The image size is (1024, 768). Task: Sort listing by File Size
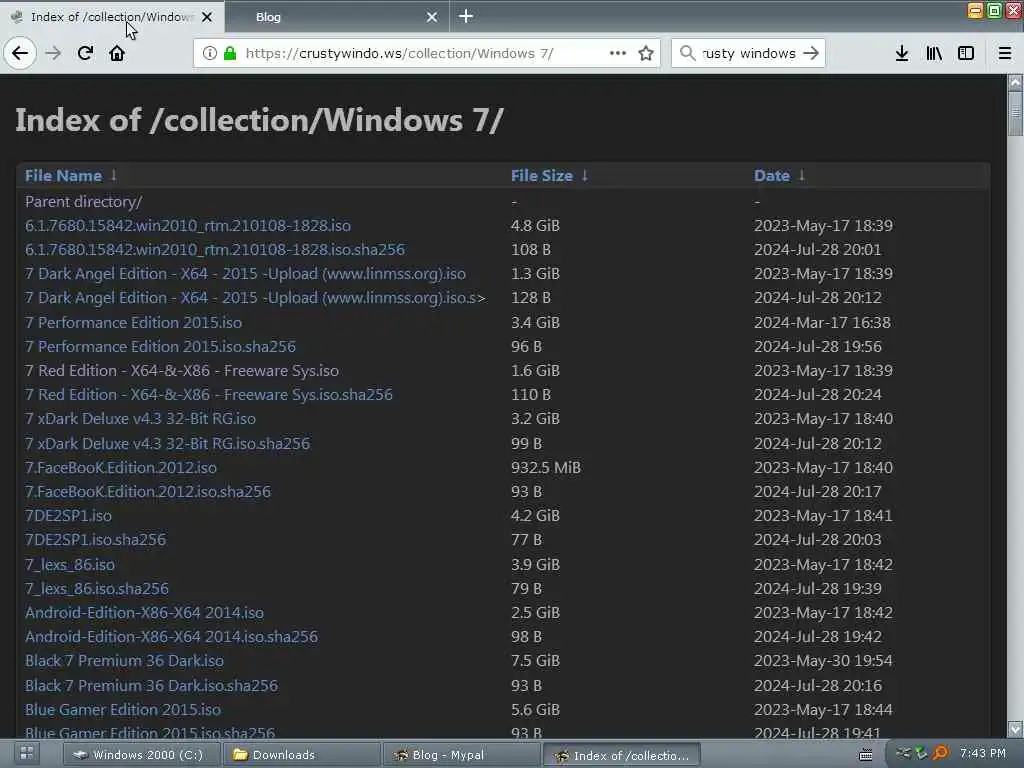(541, 176)
